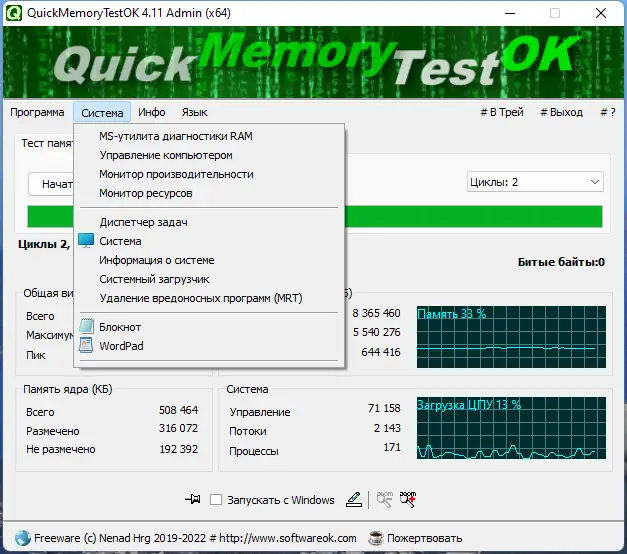
Task: Click # В Трей button
Action: (x=502, y=112)
